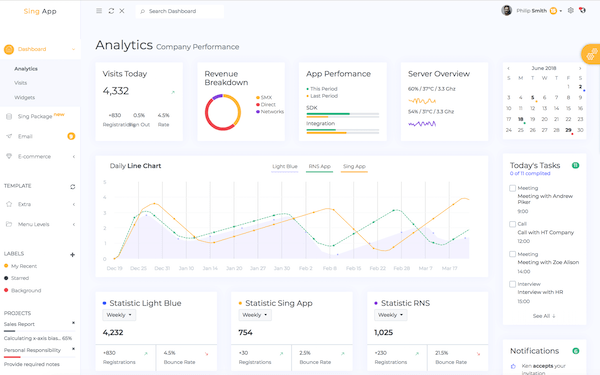Click the Sales Report progress bar
This screenshot has width=600, height=375.
(39, 331)
